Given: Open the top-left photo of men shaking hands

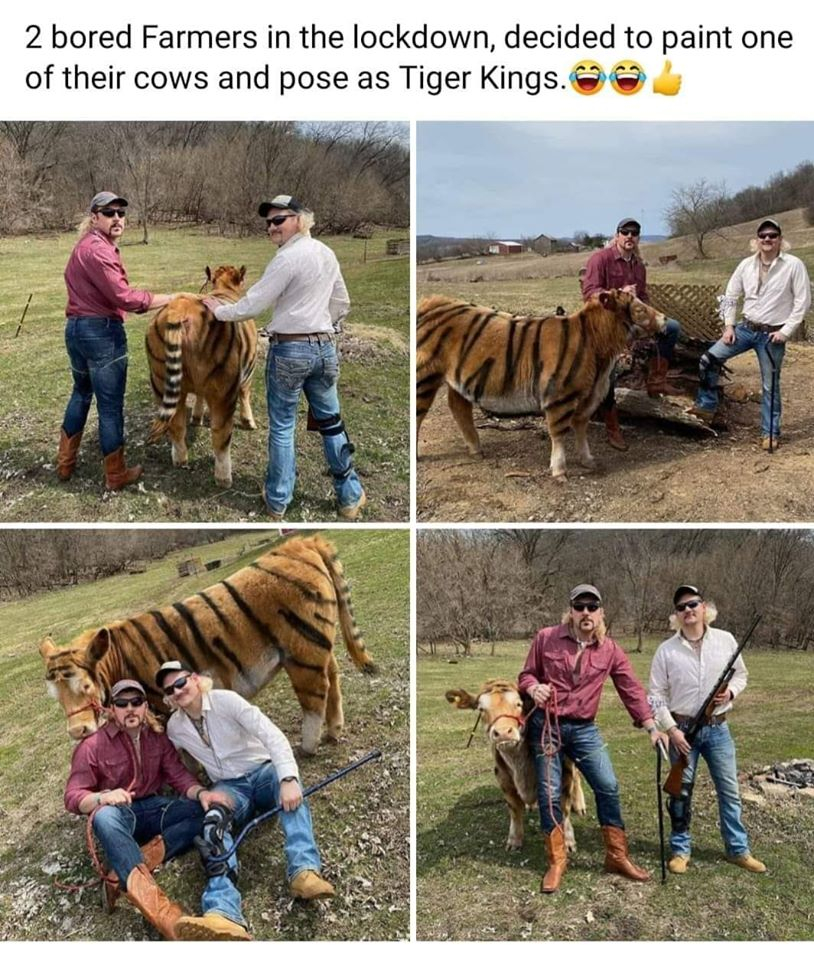Looking at the screenshot, I should (x=204, y=320).
